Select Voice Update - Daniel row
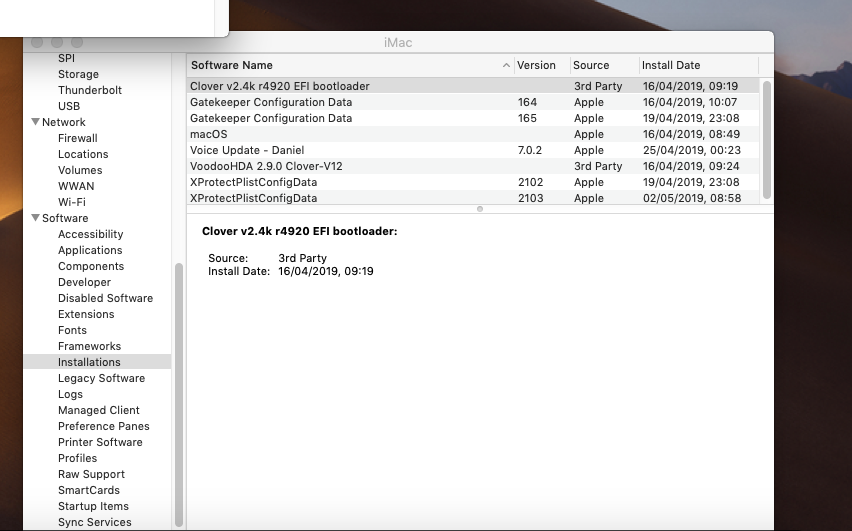 [473, 150]
